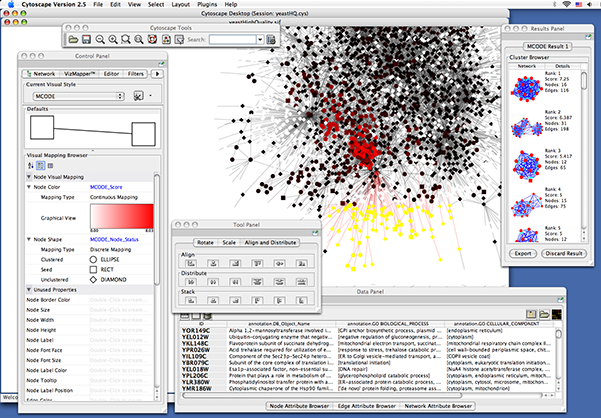Click the Open folder icon in Cytoscape Tools
601x418 pixels.
click(73, 39)
